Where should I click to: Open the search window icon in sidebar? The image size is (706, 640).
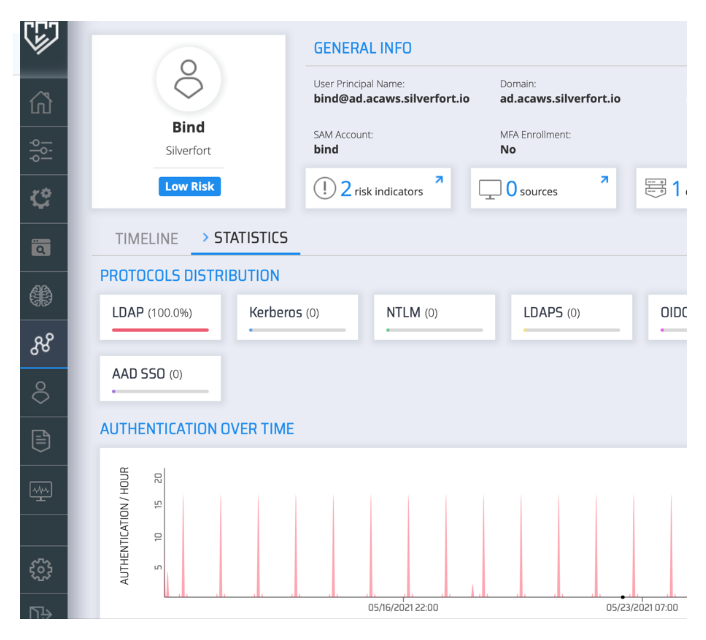(x=42, y=248)
